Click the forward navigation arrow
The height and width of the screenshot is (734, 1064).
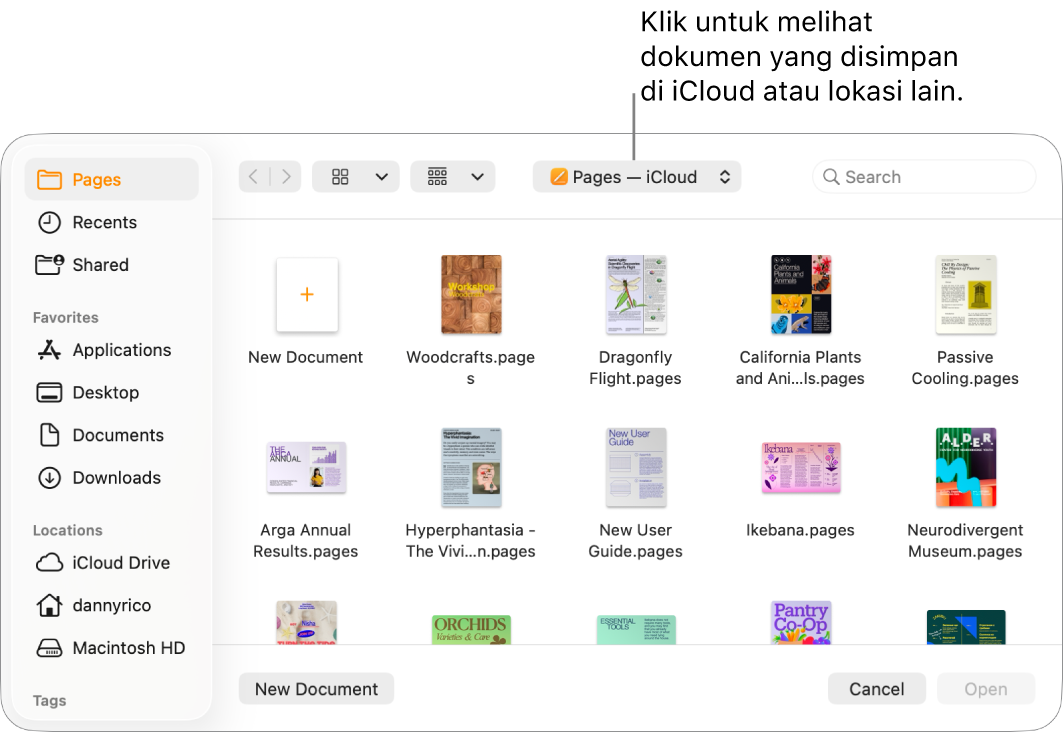pyautogui.click(x=286, y=176)
